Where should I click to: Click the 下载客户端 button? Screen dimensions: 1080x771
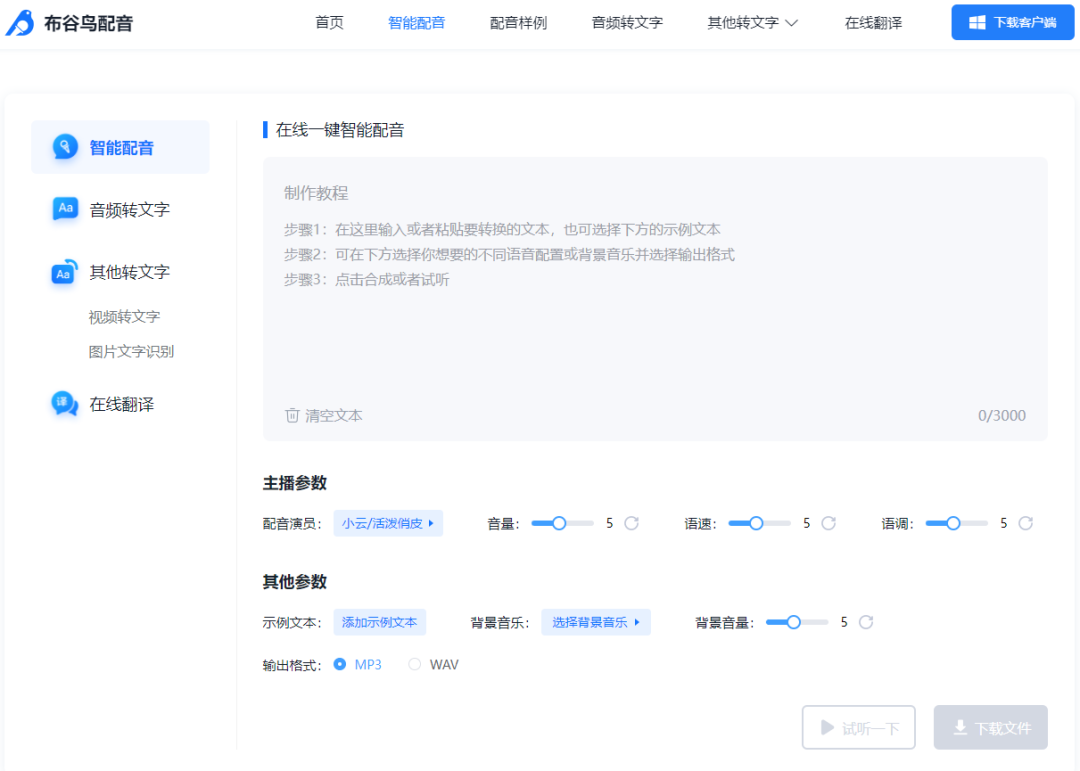click(x=1012, y=23)
